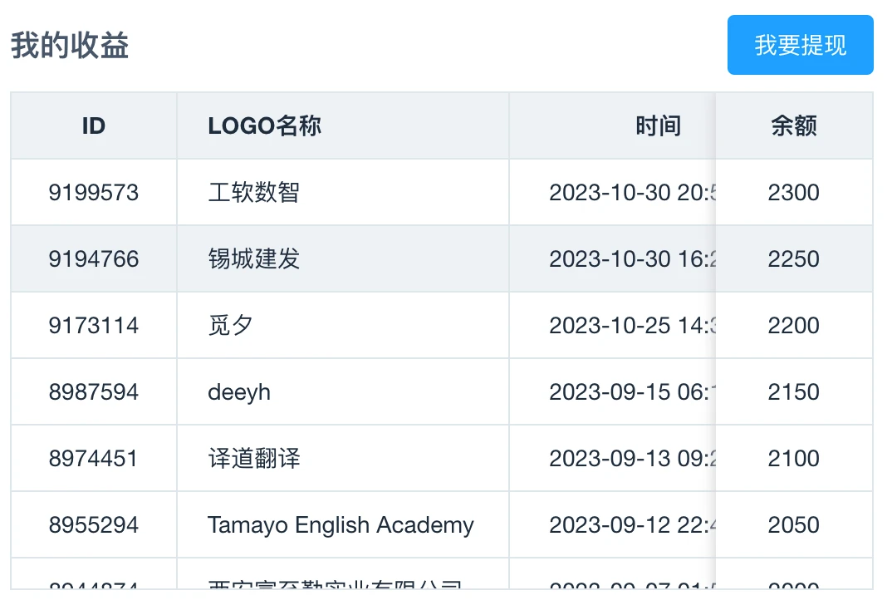Click the time 2023-09-13 cell
Viewport: 892px width, 615px height.
(632, 459)
